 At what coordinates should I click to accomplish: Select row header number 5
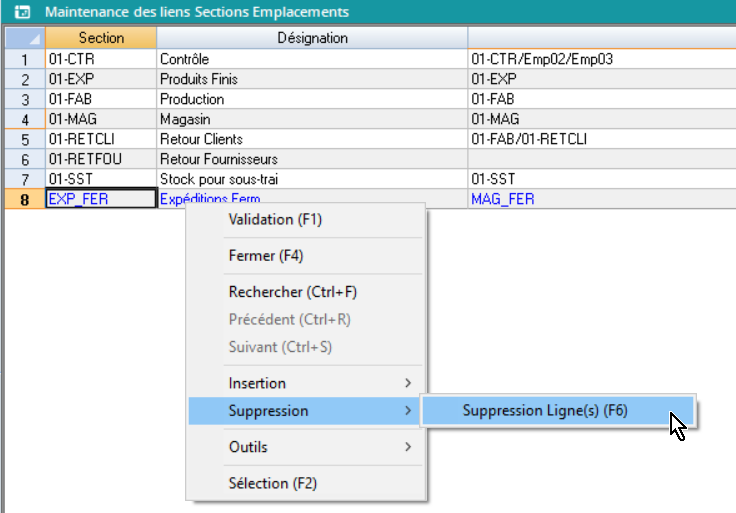click(x=23, y=139)
